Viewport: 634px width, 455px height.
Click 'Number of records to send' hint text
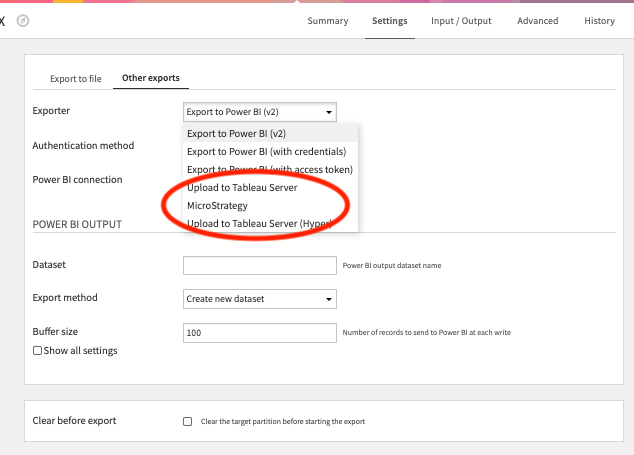(427, 332)
